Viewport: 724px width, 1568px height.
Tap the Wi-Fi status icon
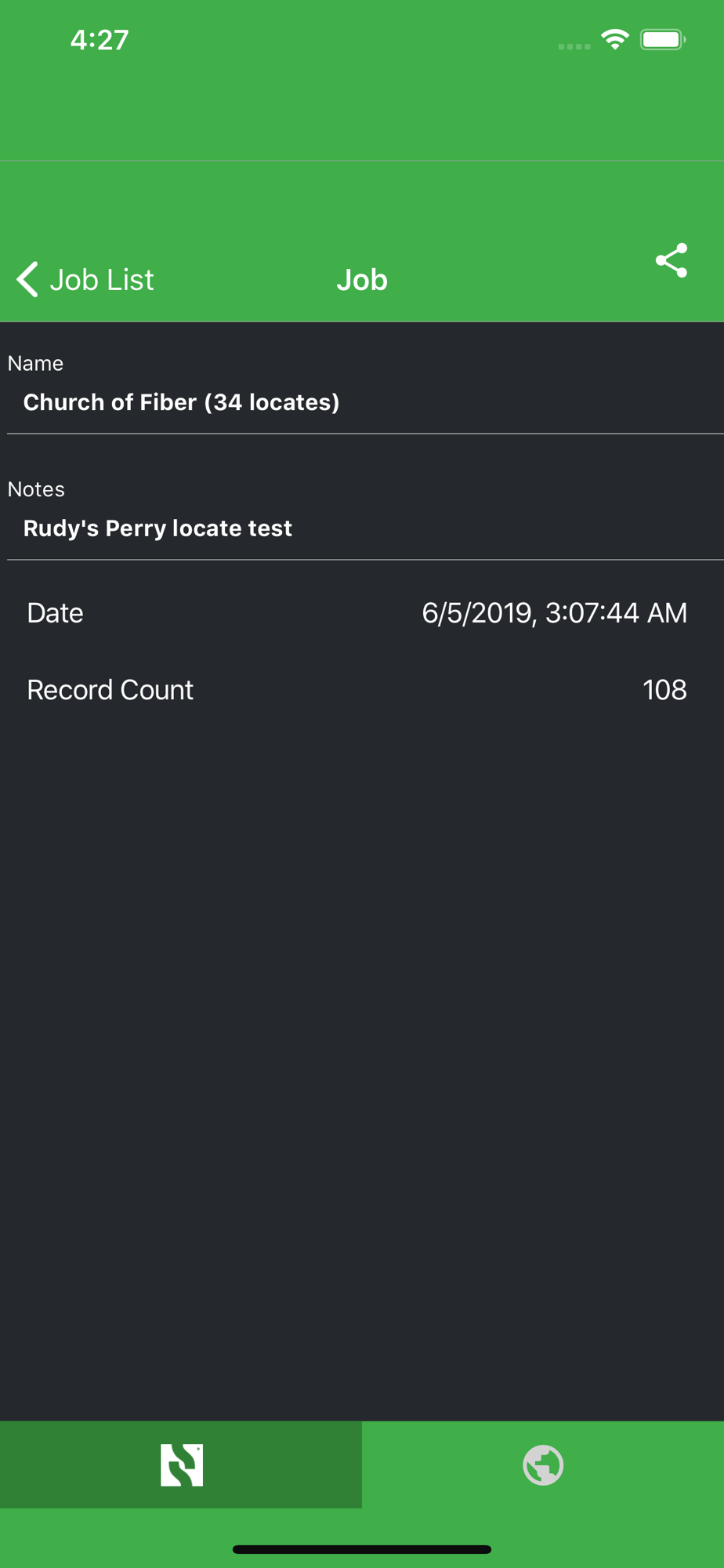(x=615, y=39)
